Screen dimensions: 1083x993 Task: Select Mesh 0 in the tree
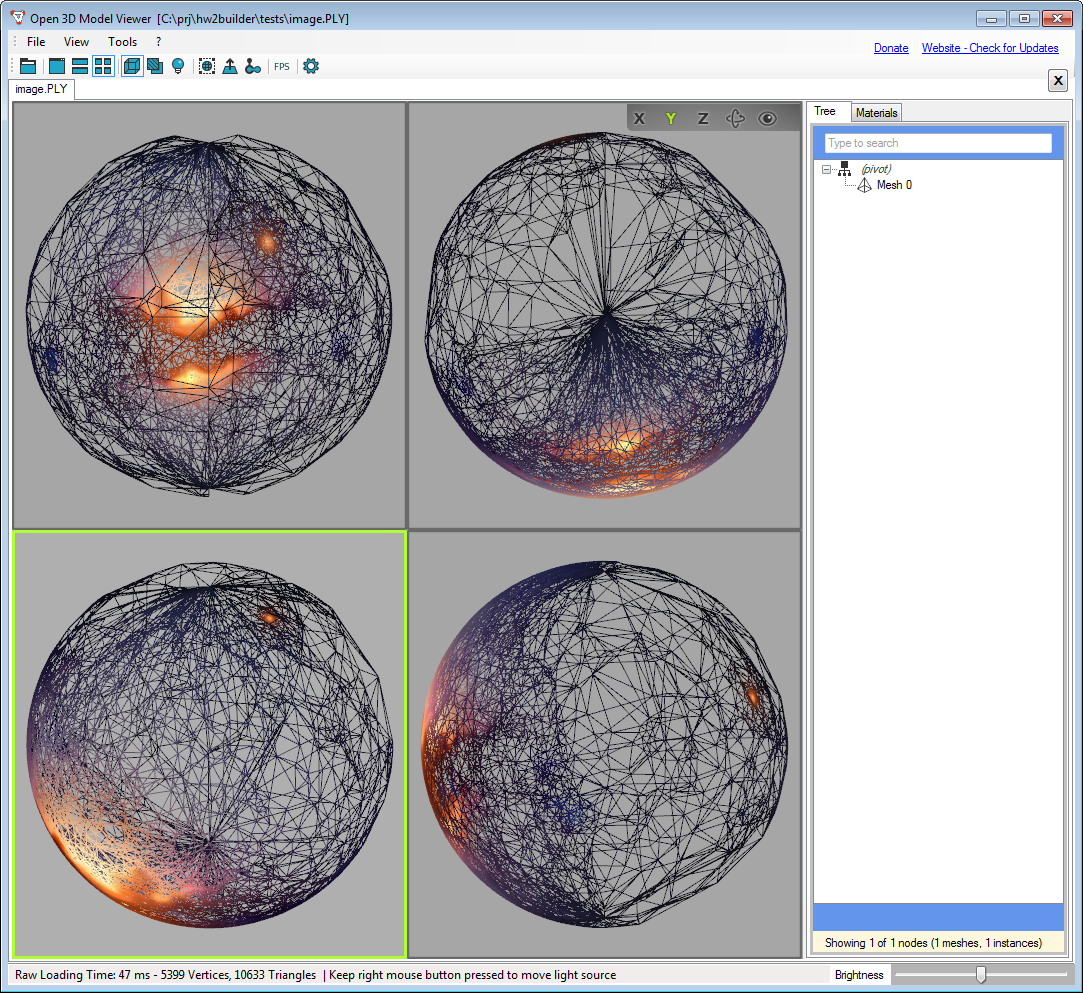tap(894, 185)
